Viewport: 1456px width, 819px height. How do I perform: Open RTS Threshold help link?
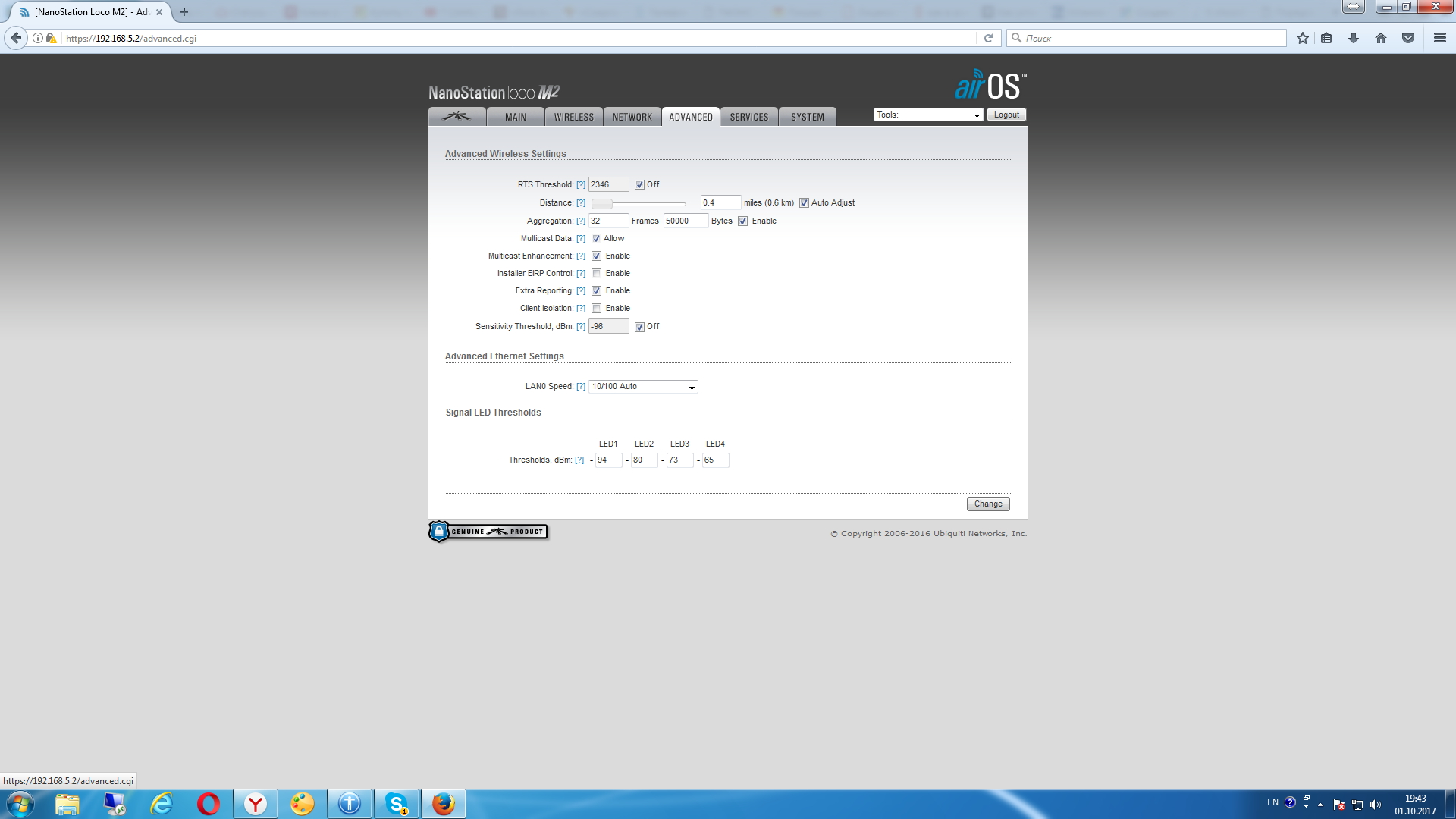(x=581, y=185)
